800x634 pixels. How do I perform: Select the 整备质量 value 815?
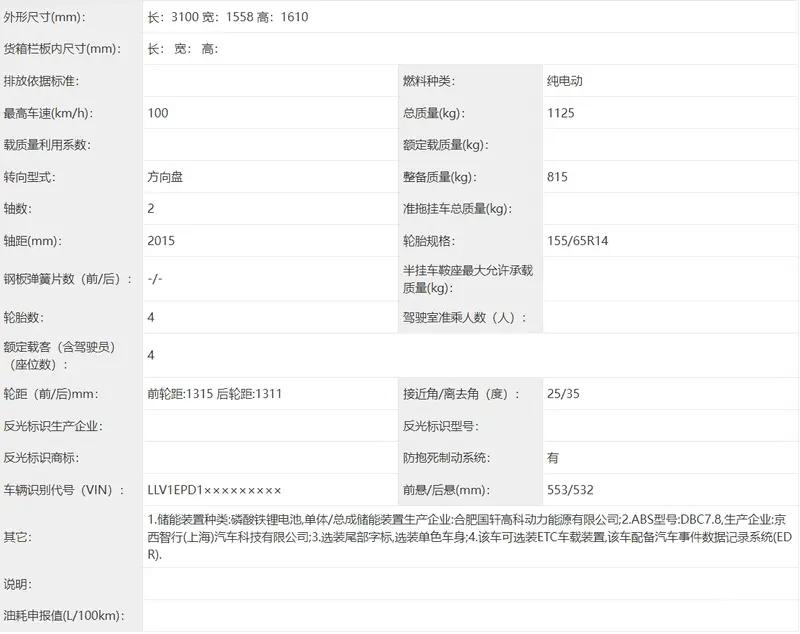coord(558,176)
